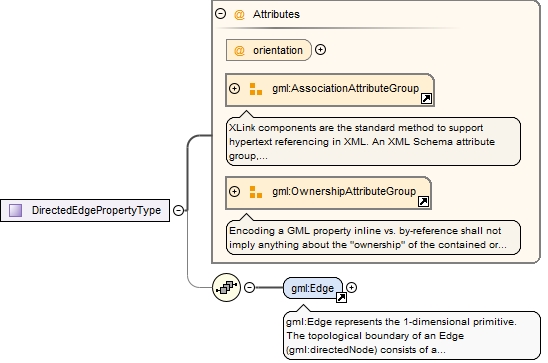548x363 pixels.
Task: Expand gml:Edge with plus button
Action: coord(351,288)
